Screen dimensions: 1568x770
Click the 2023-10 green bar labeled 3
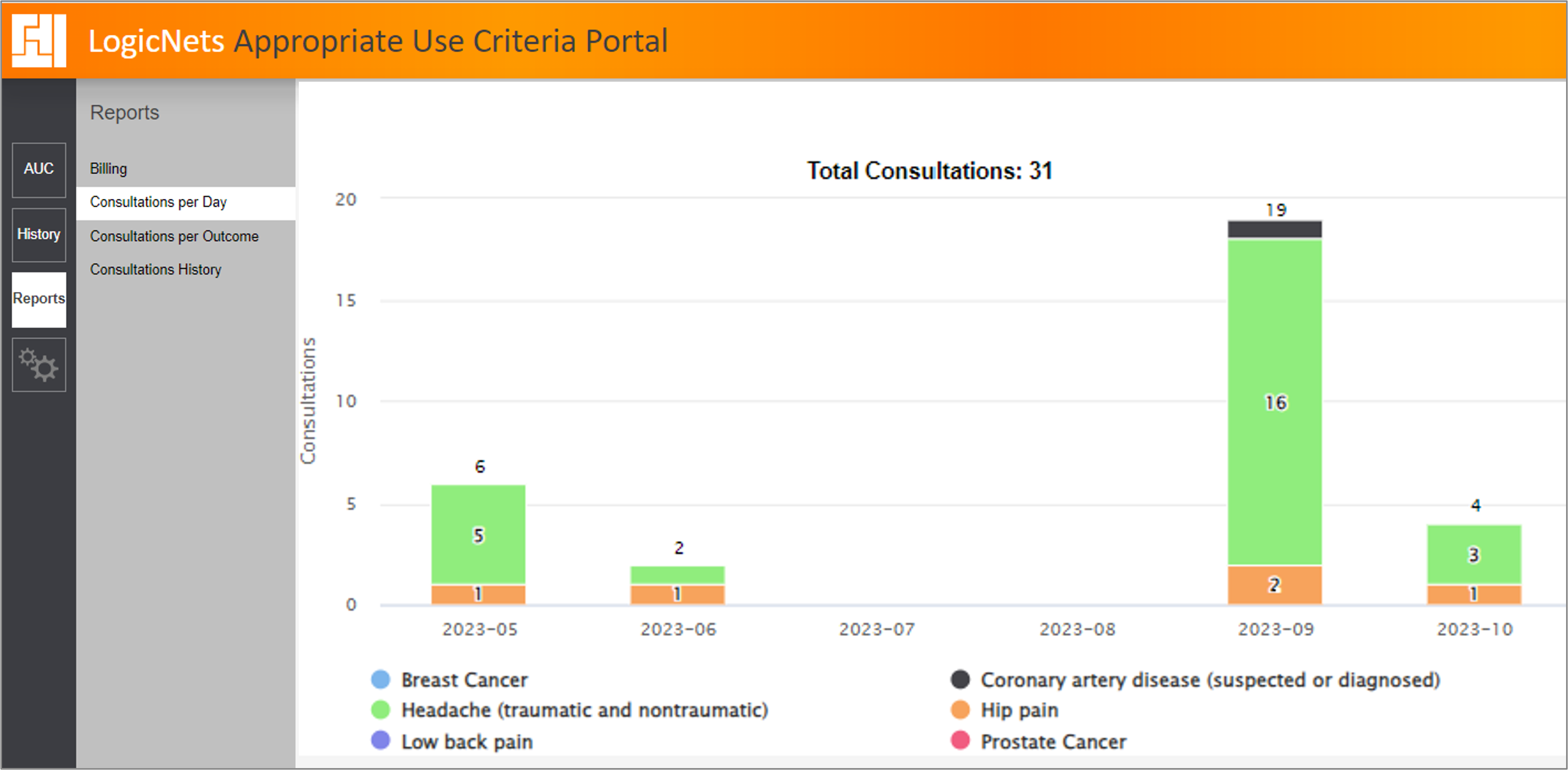pyautogui.click(x=1473, y=554)
